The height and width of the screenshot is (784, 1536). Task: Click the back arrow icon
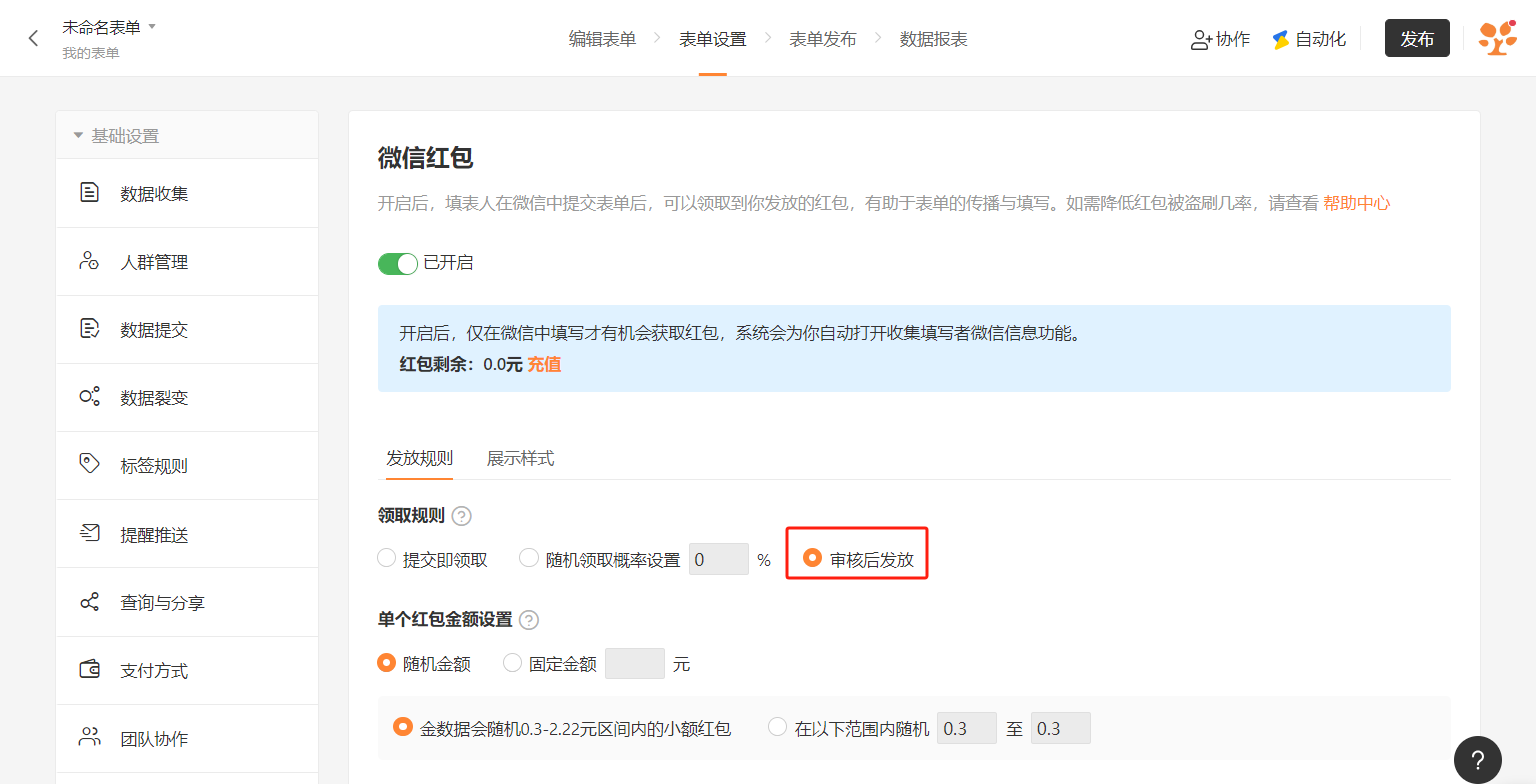pyautogui.click(x=33, y=39)
